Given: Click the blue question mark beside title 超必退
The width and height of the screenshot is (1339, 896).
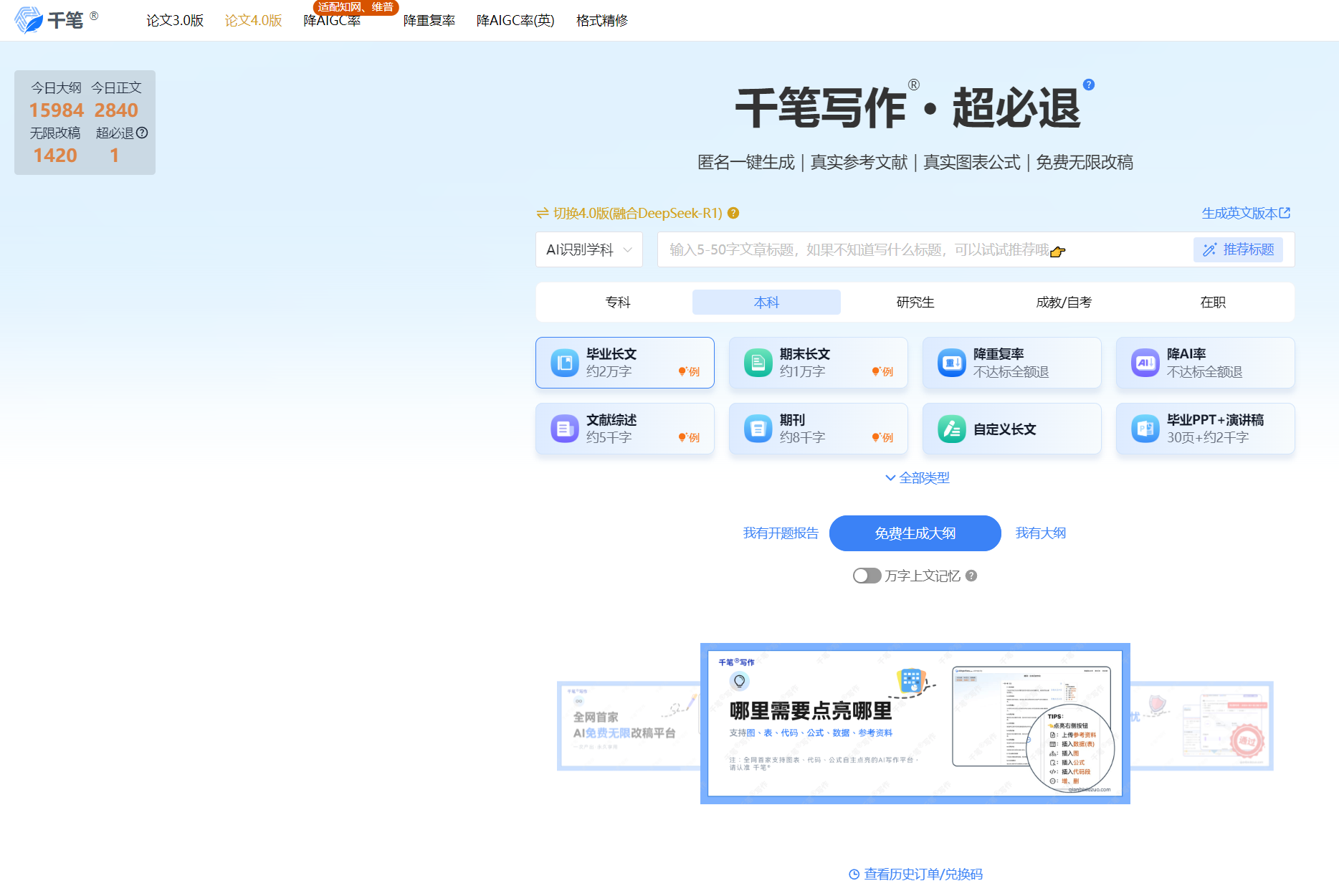Looking at the screenshot, I should coord(1089,85).
